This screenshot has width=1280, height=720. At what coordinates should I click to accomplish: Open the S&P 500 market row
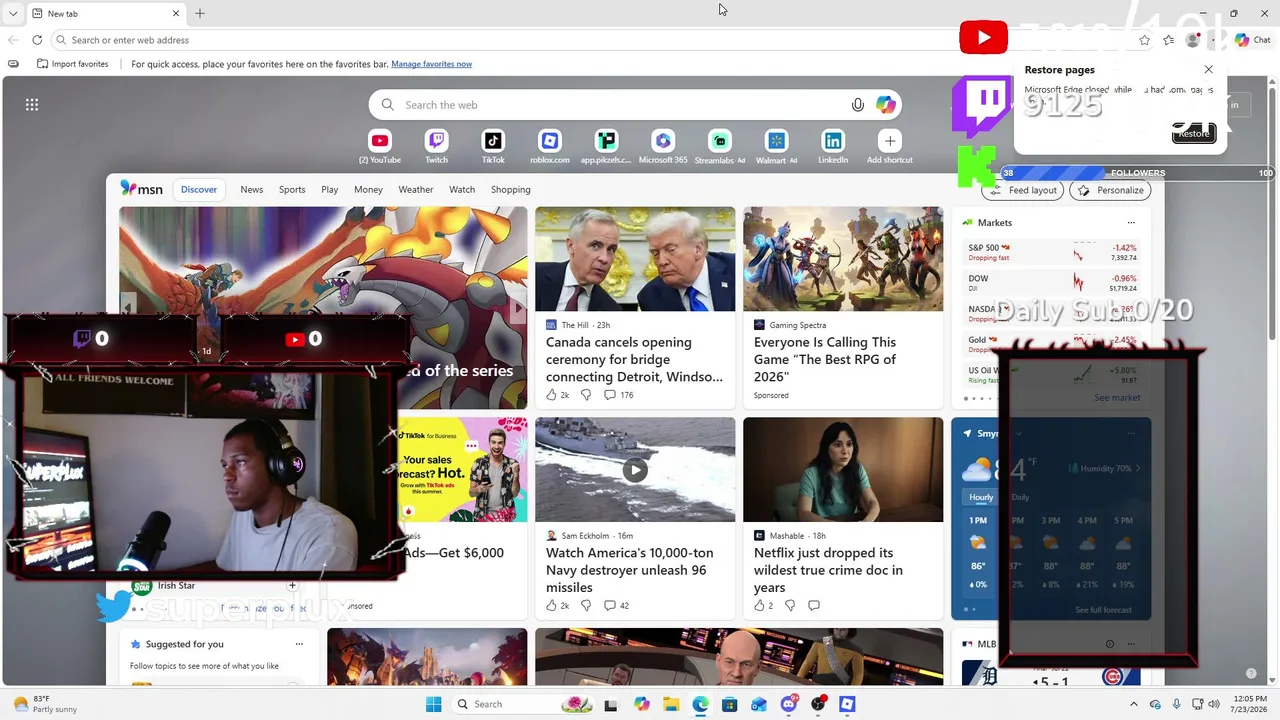pos(1052,252)
